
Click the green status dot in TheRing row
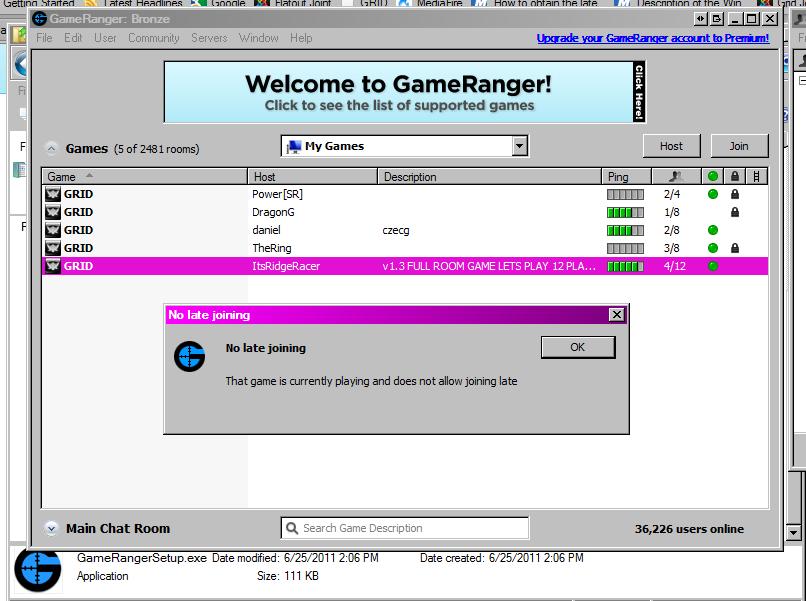(712, 248)
